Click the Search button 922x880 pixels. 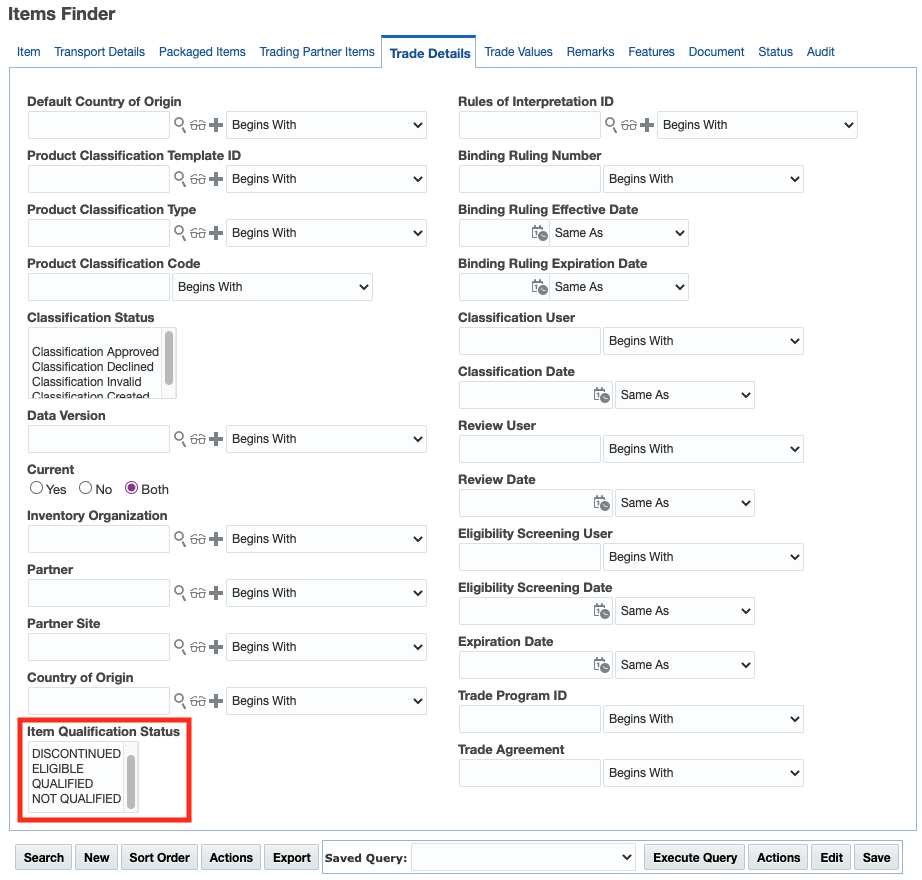coord(44,857)
